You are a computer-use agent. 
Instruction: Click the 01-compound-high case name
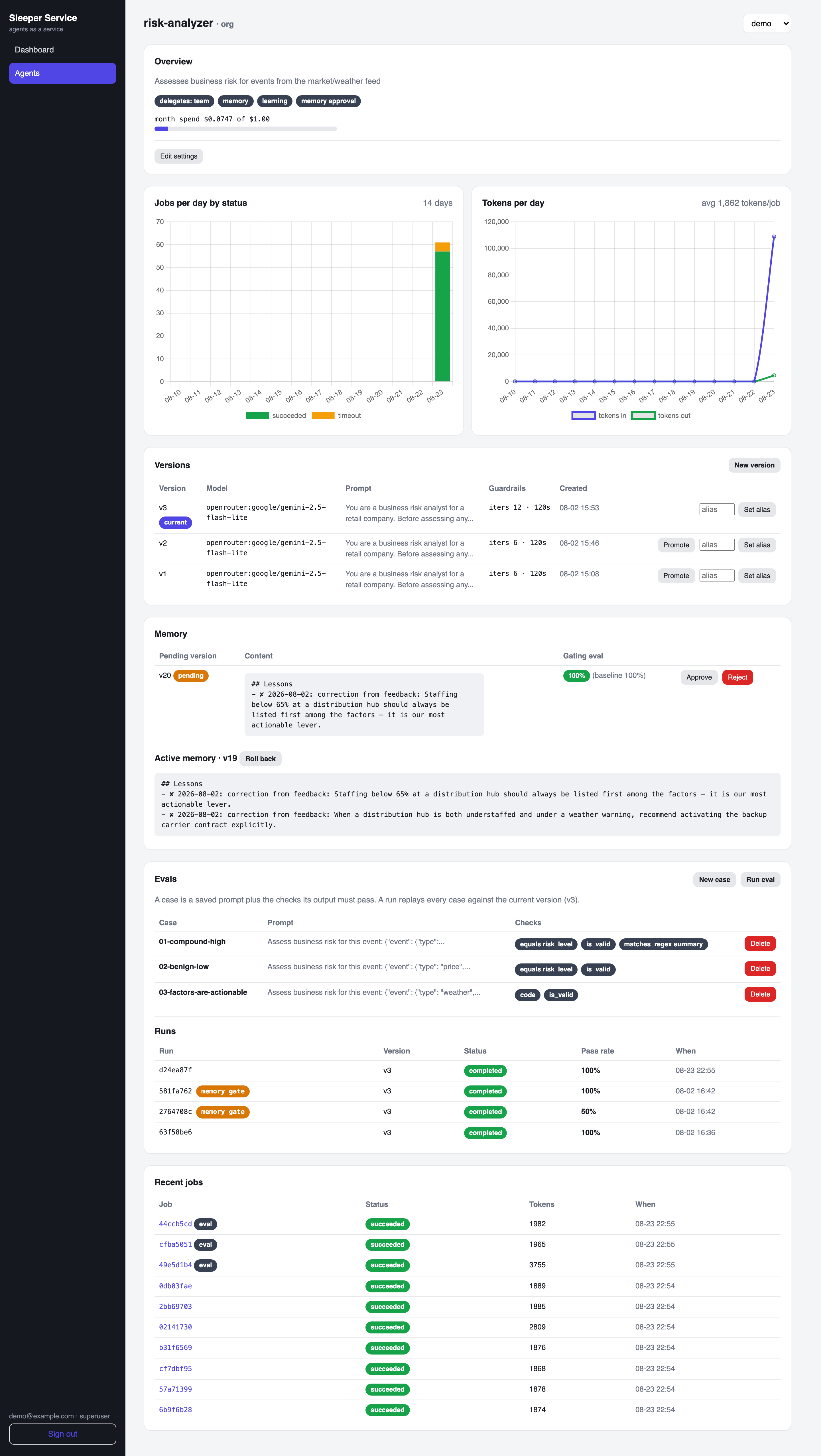point(192,942)
